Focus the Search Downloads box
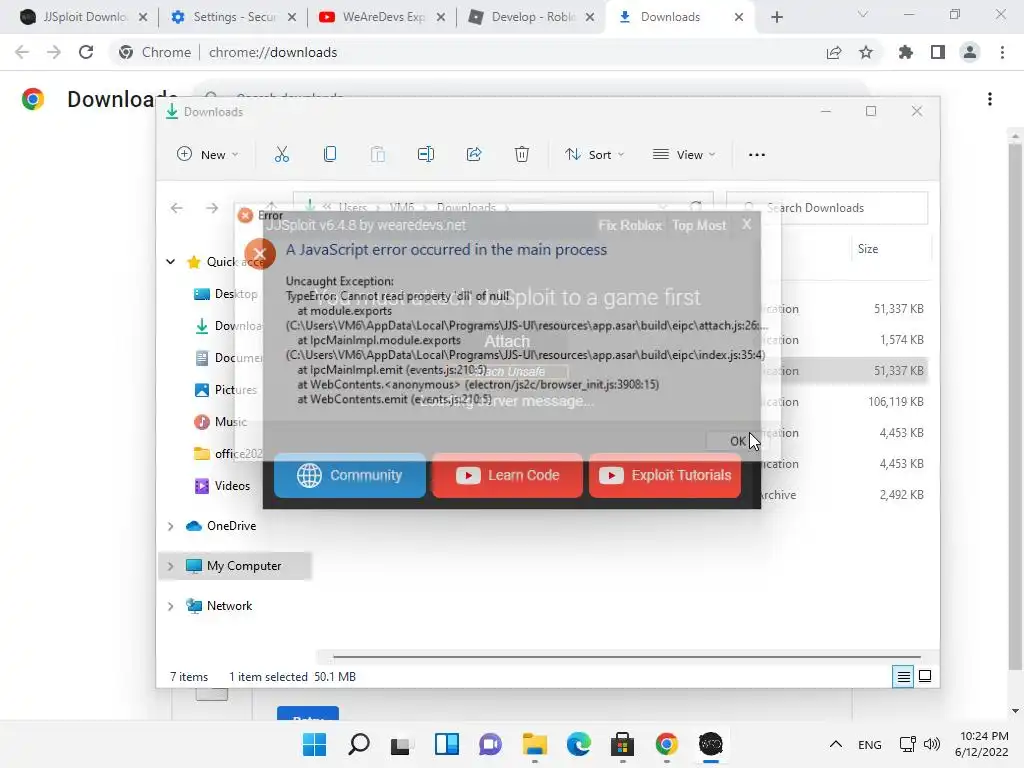This screenshot has height=768, width=1024. tap(827, 208)
